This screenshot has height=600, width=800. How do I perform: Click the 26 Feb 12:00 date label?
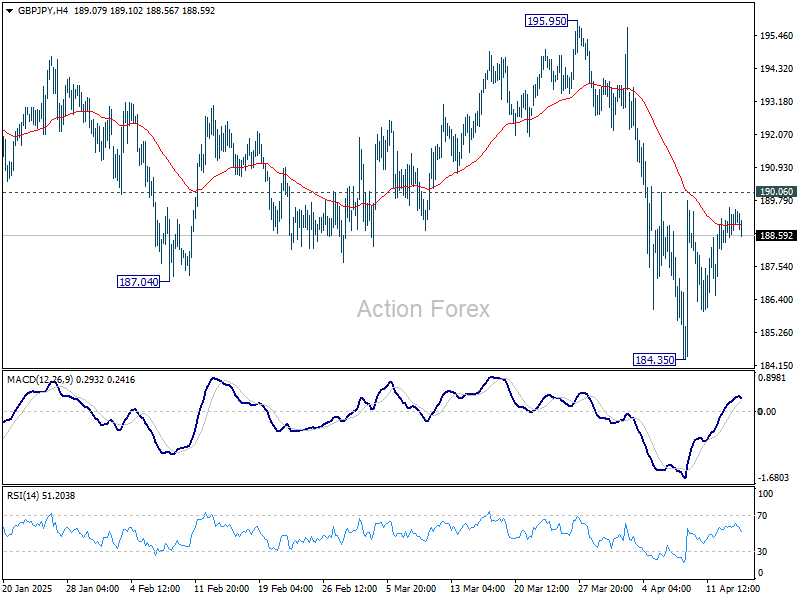tap(349, 589)
